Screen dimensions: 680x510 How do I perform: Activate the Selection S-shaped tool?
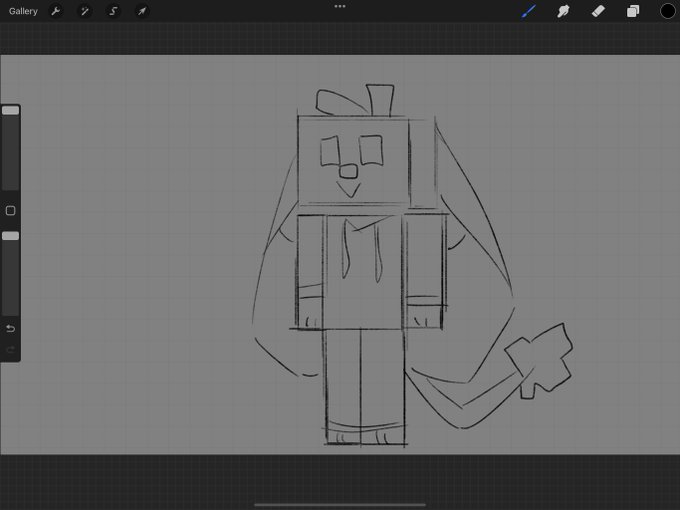(113, 11)
